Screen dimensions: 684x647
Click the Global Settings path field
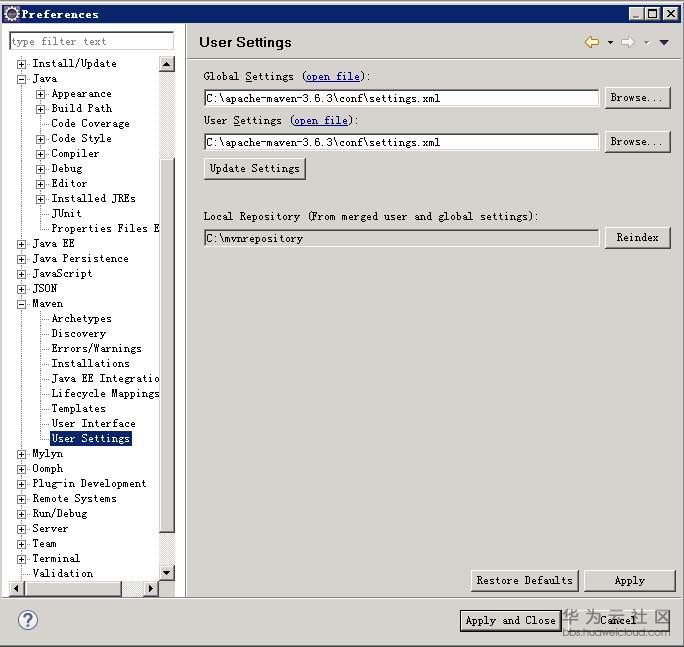(401, 98)
